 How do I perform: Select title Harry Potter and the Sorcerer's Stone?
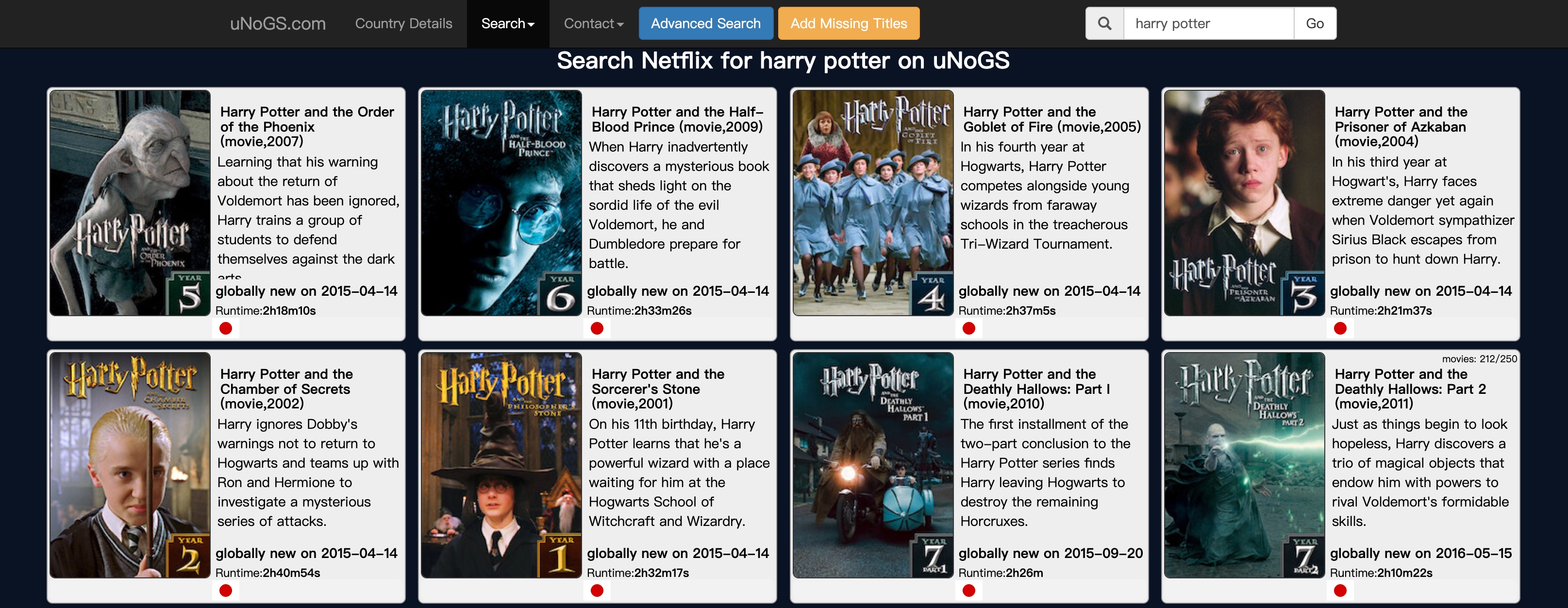658,388
